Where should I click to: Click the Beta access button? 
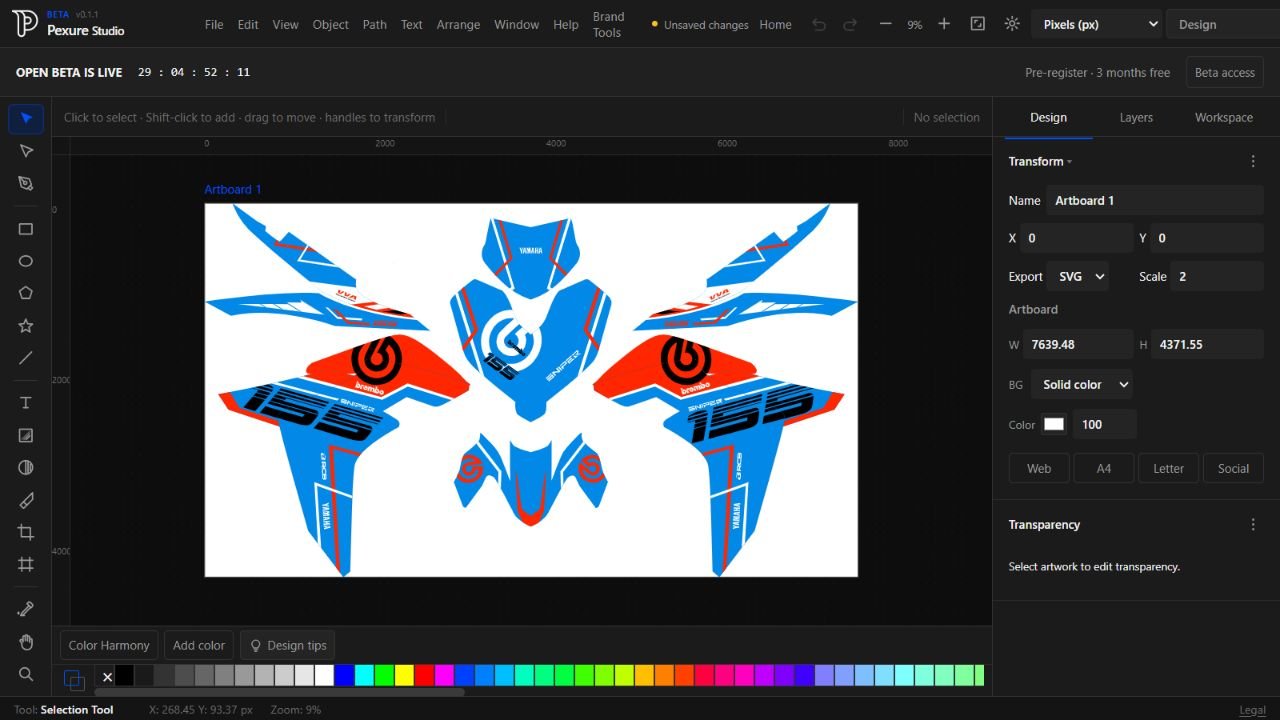1224,72
